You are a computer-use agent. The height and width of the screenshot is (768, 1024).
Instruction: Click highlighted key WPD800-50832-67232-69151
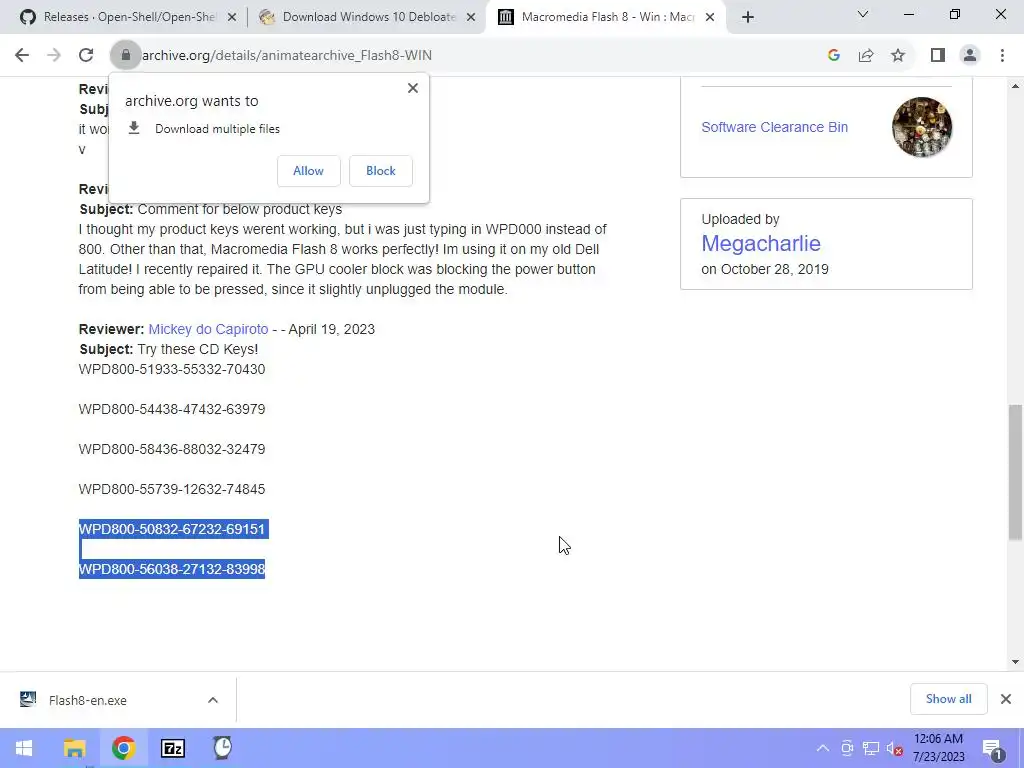(172, 529)
